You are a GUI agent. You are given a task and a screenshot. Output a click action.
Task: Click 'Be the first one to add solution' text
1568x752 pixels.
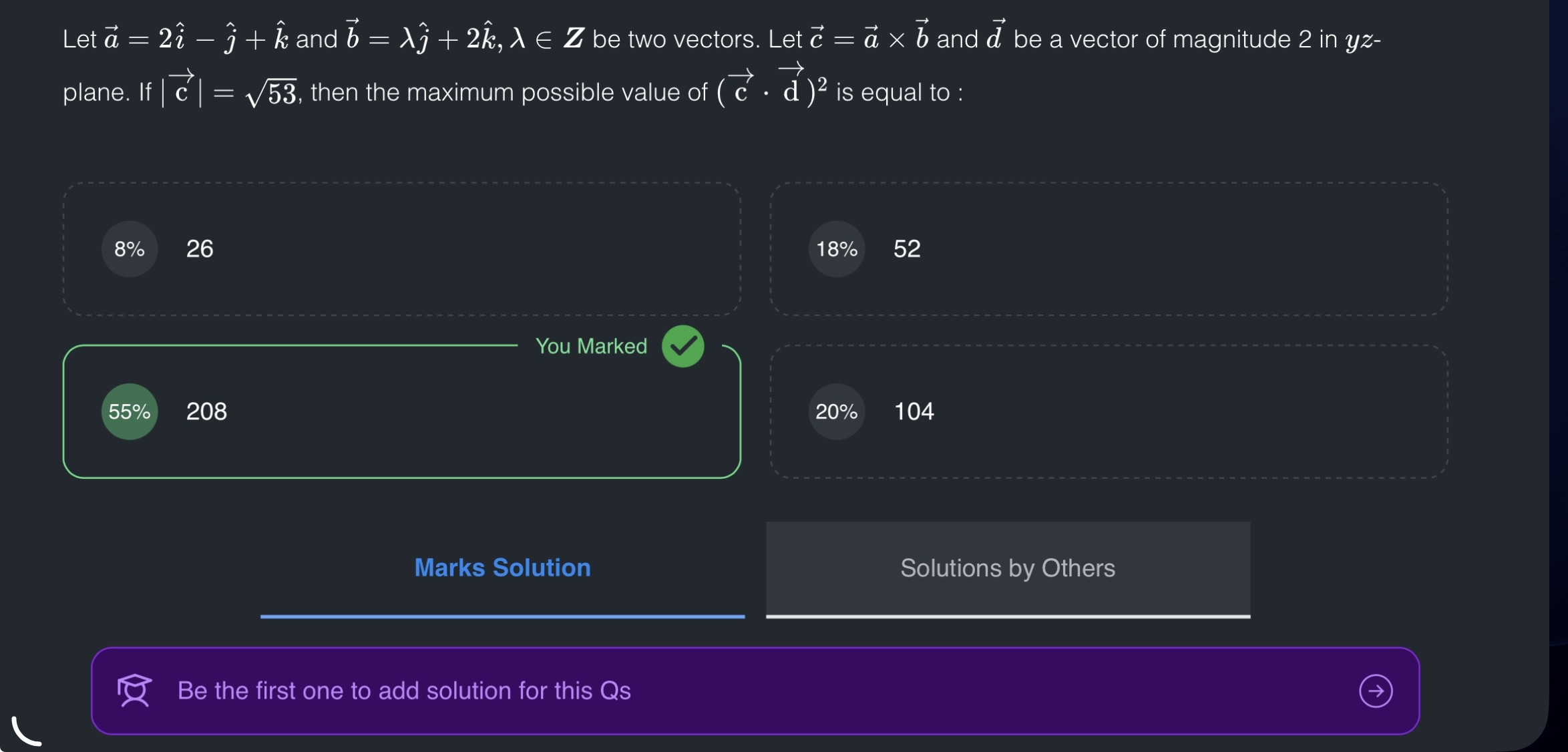click(x=404, y=691)
